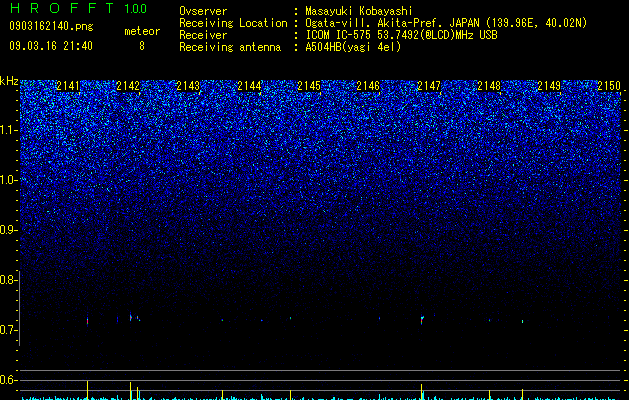Select the 2143 time marker label
629x400 pixels.
(188, 86)
